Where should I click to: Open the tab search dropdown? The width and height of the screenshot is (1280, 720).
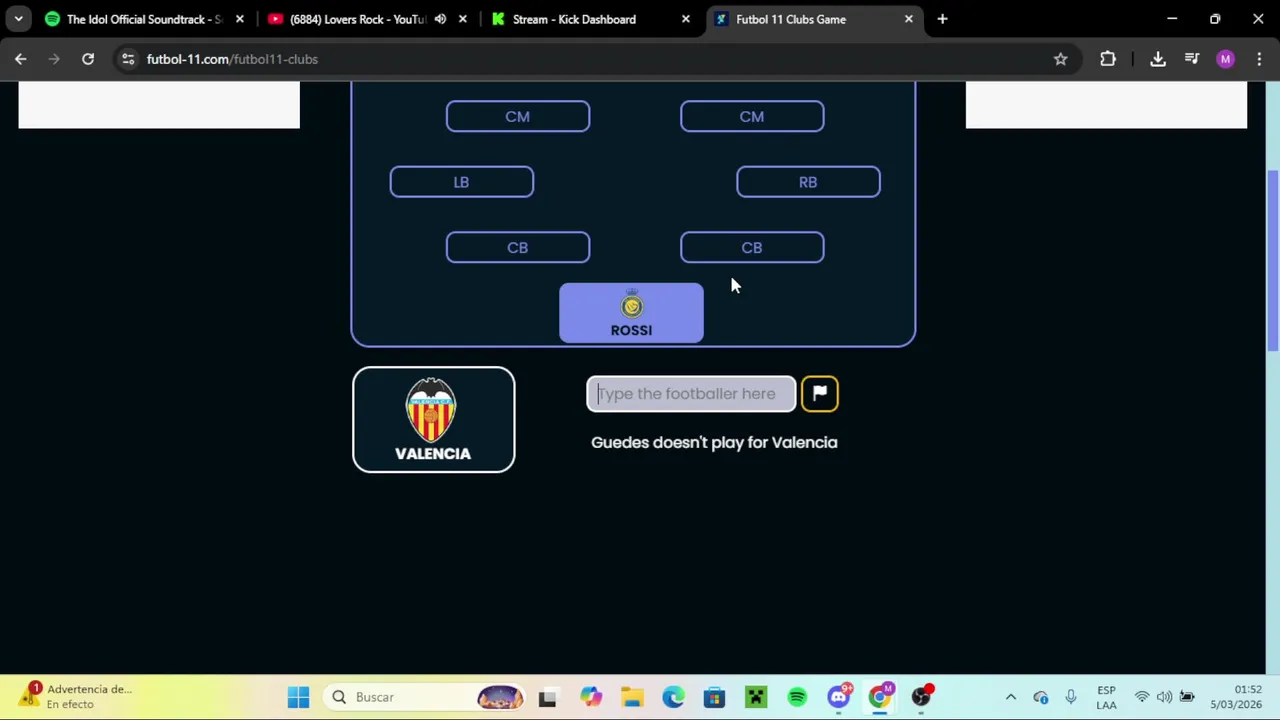(18, 19)
